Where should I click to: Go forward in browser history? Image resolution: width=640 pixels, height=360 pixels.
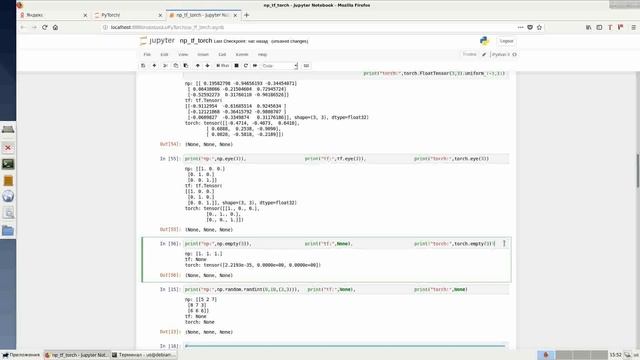tap(34, 27)
